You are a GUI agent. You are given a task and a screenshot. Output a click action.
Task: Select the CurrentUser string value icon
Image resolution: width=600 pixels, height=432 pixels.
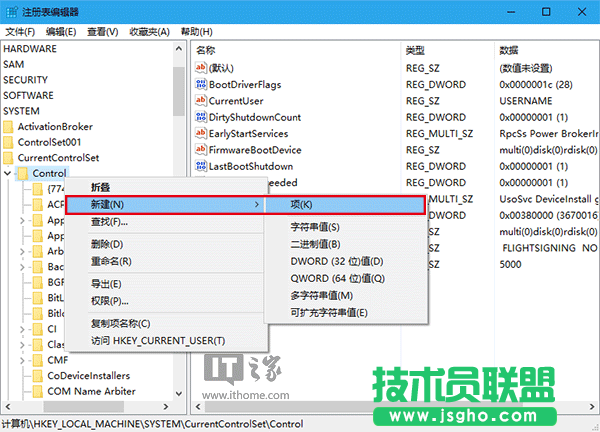click(x=201, y=101)
